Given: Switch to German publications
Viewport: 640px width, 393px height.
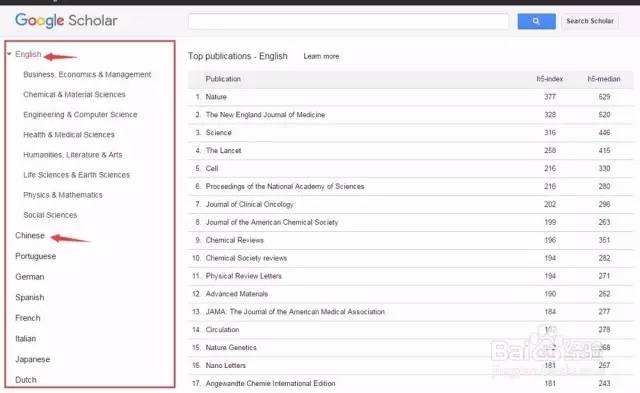Looking at the screenshot, I should [29, 277].
